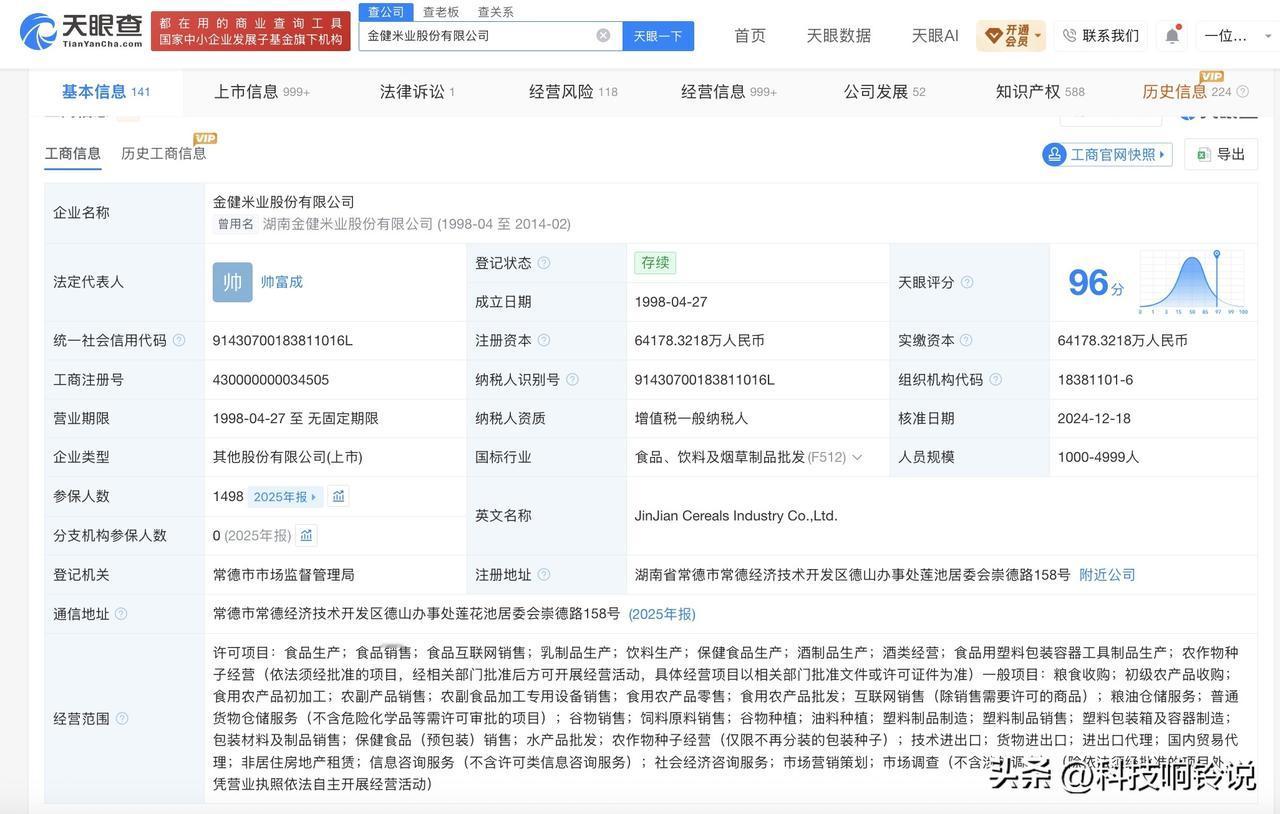Open the 基本信息 tab
This screenshot has width=1280, height=814.
point(106,92)
